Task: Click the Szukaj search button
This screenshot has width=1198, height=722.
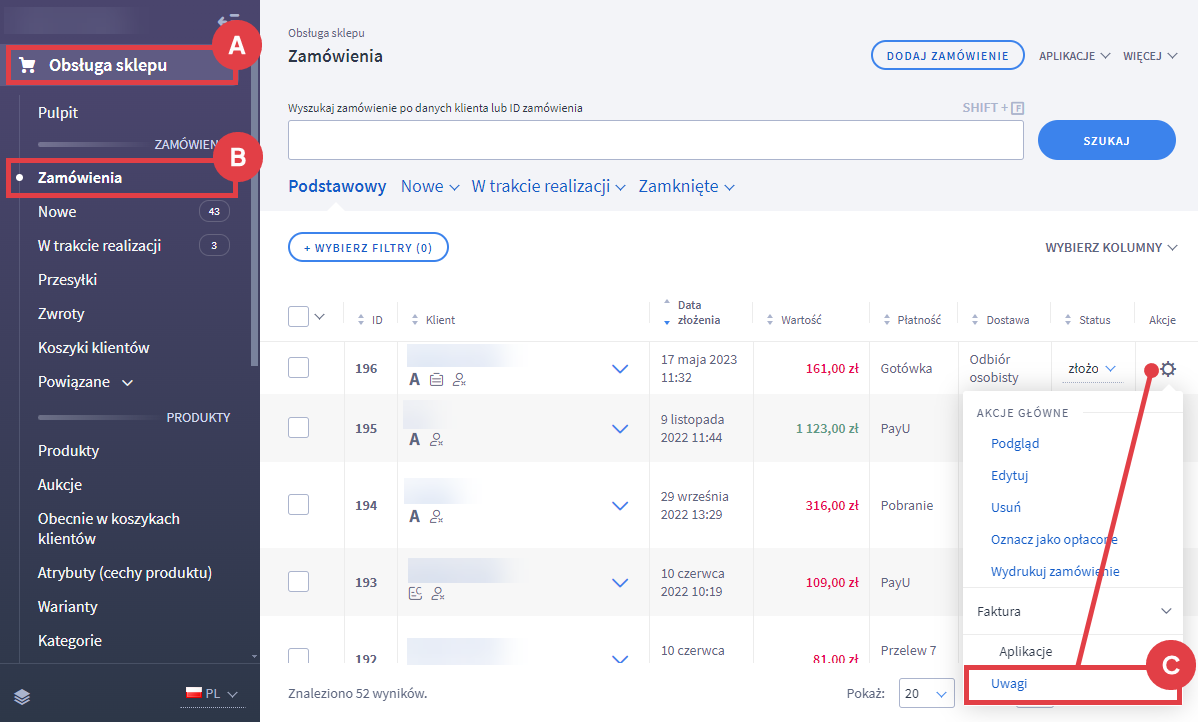Action: (1106, 141)
